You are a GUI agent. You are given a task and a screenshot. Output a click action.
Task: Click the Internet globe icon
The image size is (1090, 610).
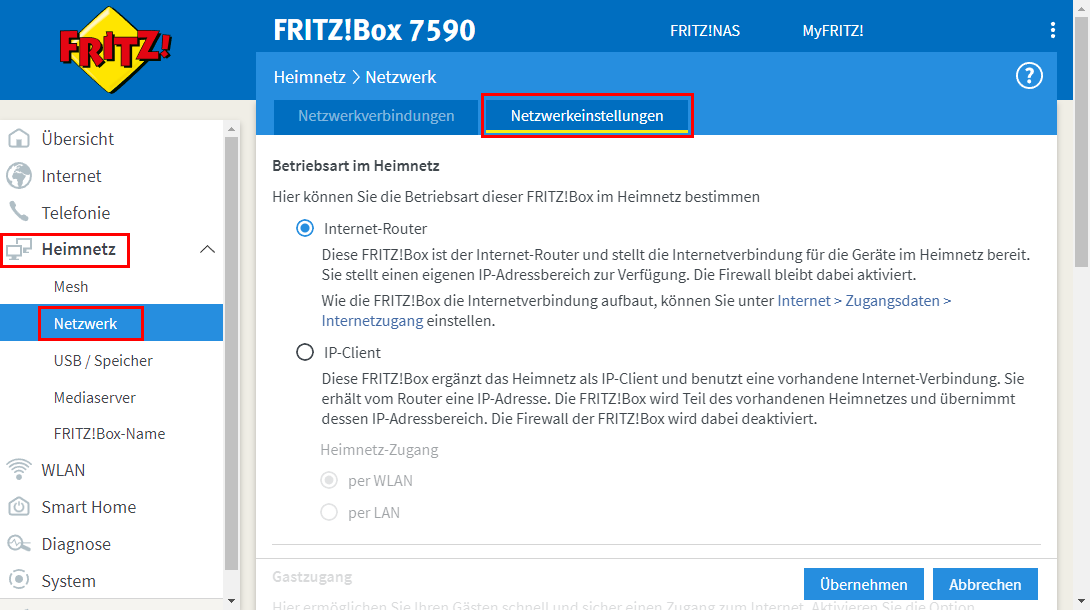[19, 176]
